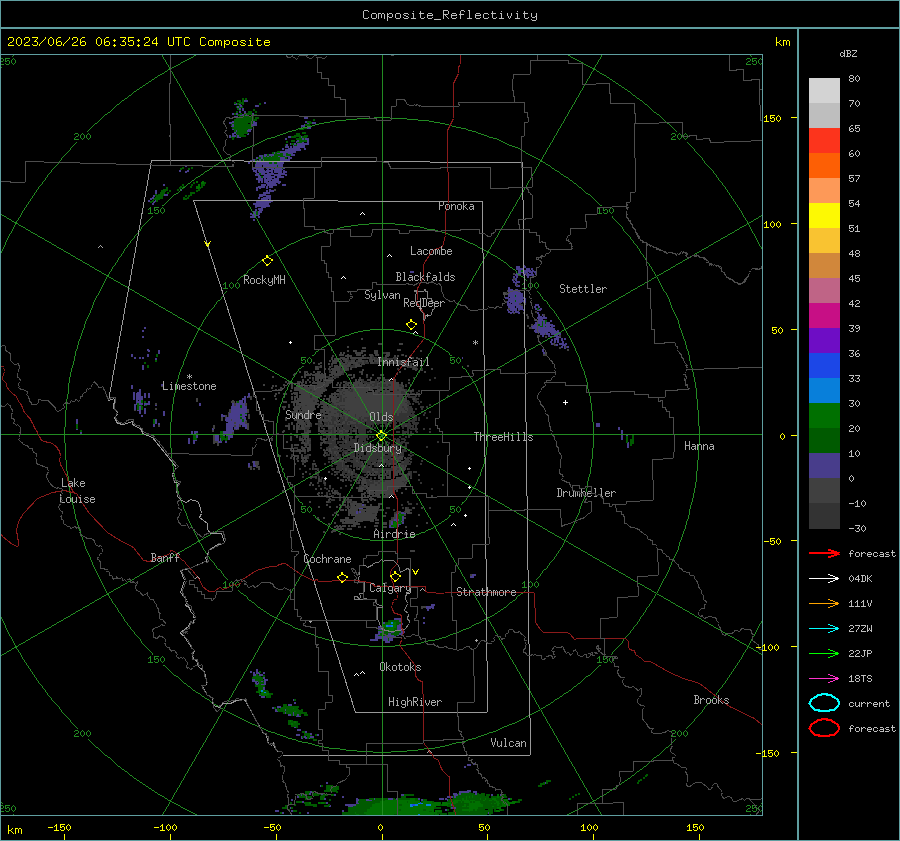The width and height of the screenshot is (900, 841).
Task: Click the yellow radar-site diamond at Olds center
Action: pyautogui.click(x=381, y=436)
